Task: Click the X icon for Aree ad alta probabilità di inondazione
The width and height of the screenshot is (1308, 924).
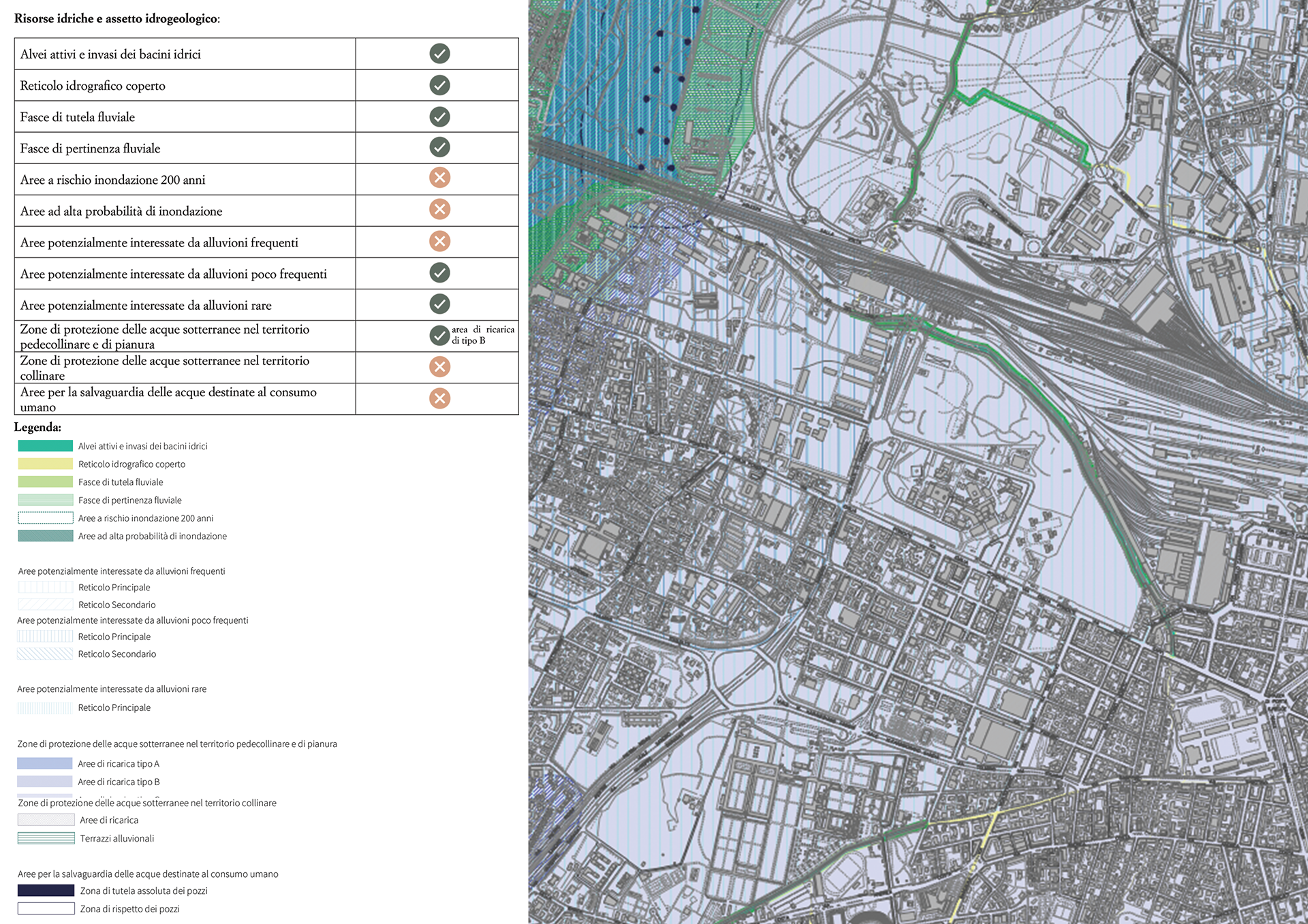Action: pyautogui.click(x=439, y=210)
